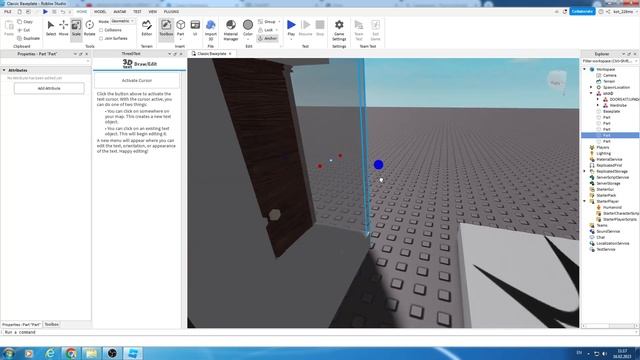Viewport: 640px width, 360px height.
Task: Click the Undo arrow in quick-access toolbar
Action: click(x=62, y=12)
